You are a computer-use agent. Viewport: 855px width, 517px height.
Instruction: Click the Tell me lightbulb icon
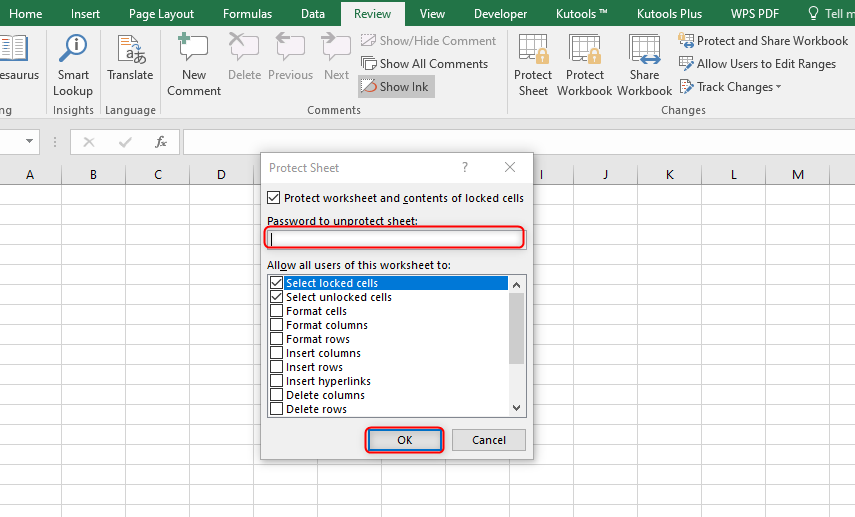(813, 13)
